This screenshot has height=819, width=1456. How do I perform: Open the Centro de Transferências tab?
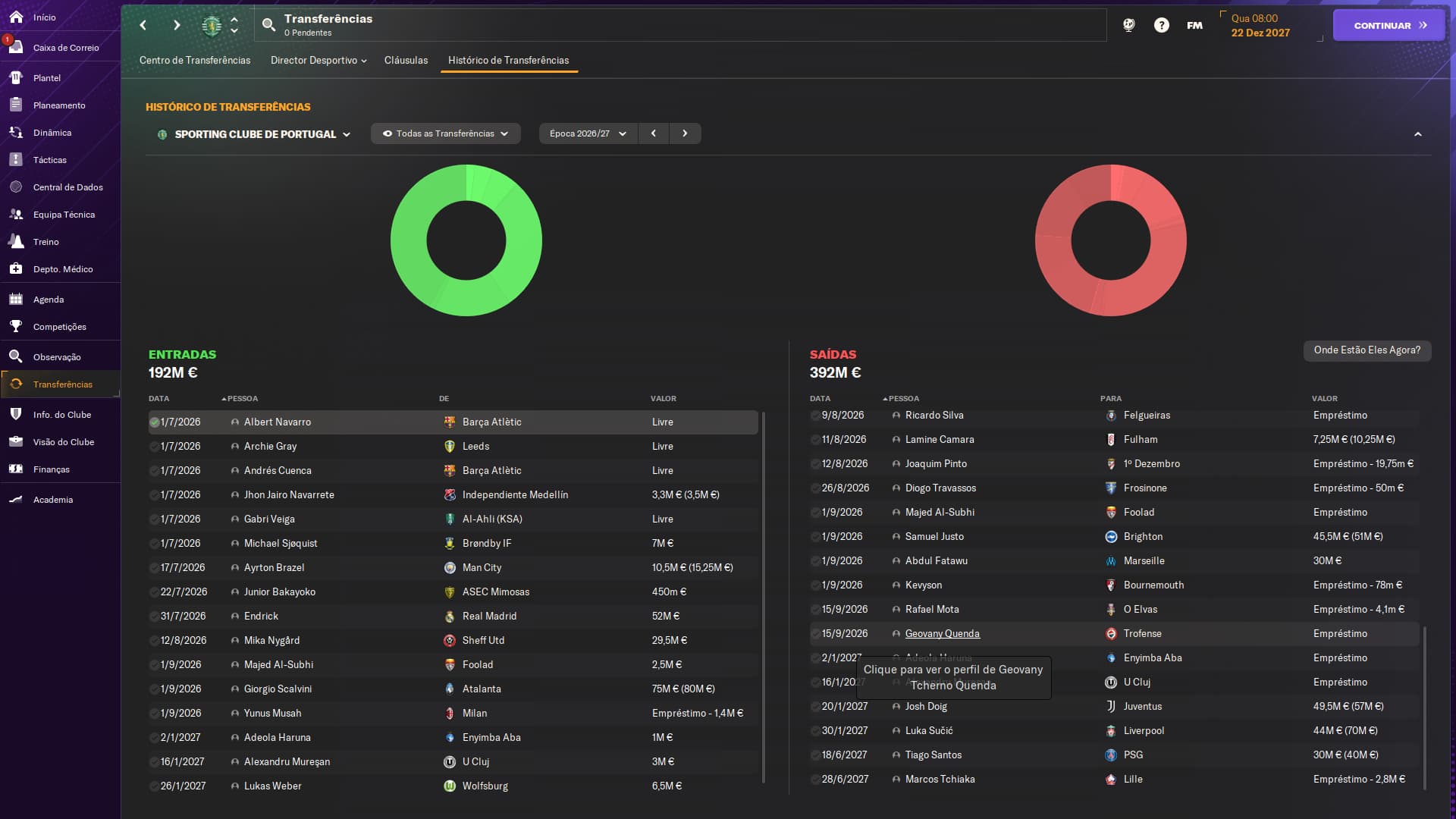coord(195,60)
